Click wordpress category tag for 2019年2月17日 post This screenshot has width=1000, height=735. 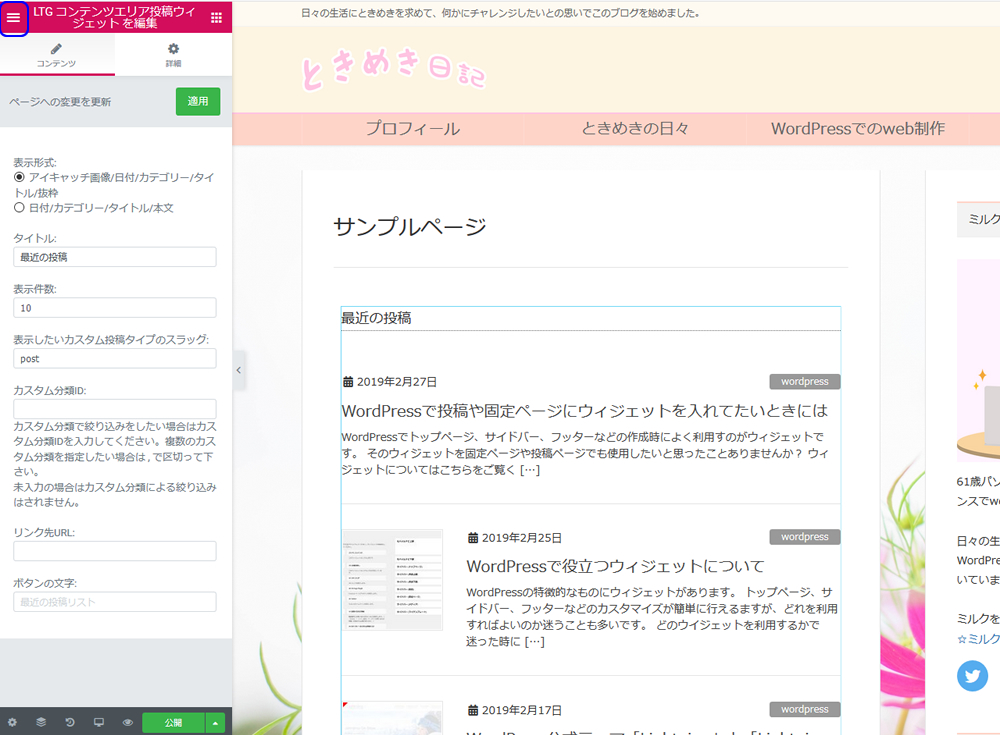point(805,709)
